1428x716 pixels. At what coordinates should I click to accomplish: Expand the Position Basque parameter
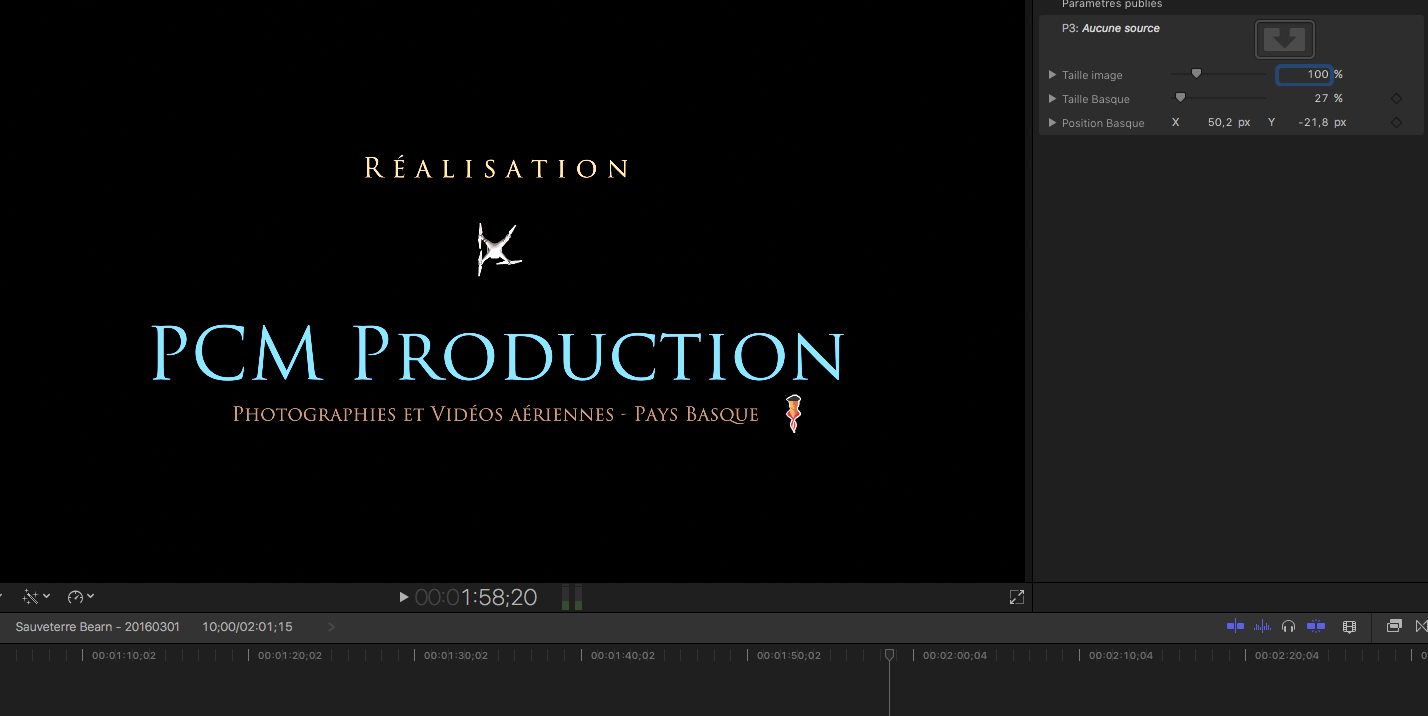pos(1052,123)
